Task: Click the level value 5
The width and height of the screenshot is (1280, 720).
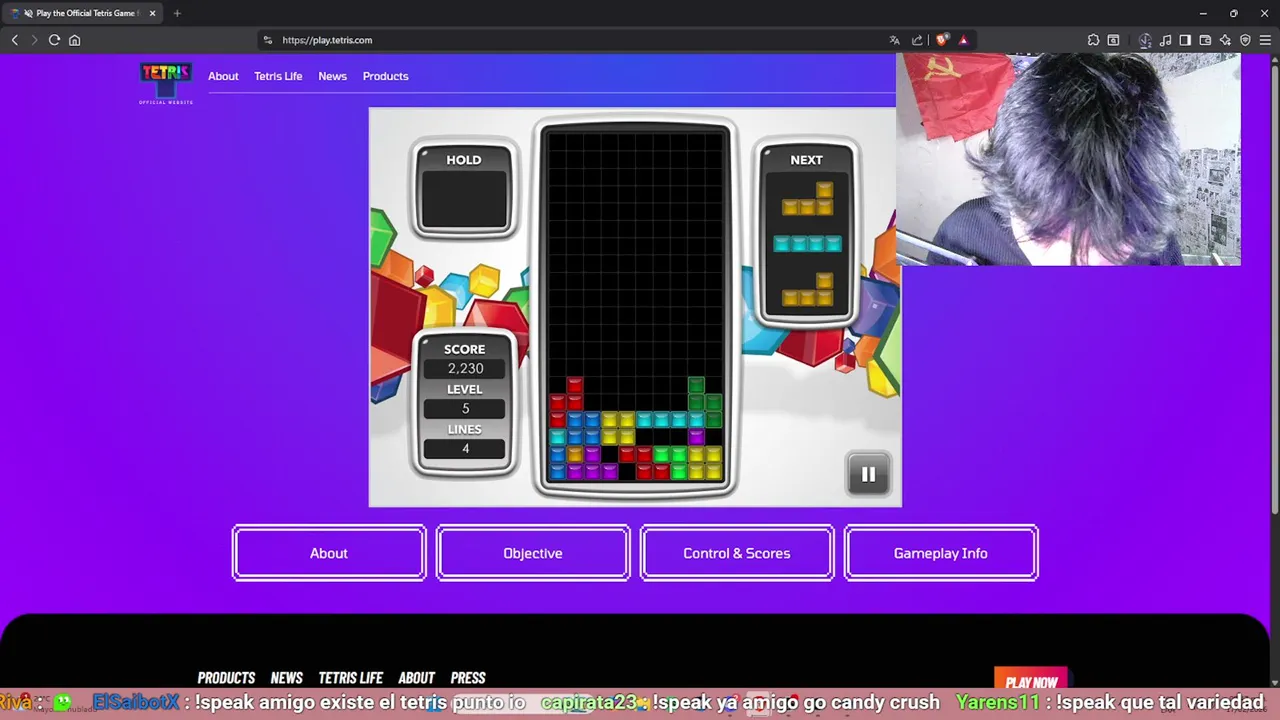Action: (465, 409)
